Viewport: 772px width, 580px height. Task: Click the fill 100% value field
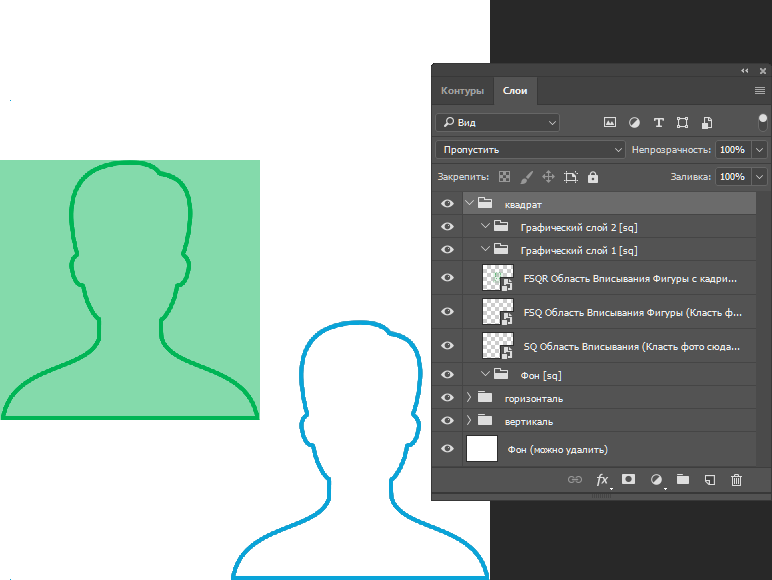point(733,177)
